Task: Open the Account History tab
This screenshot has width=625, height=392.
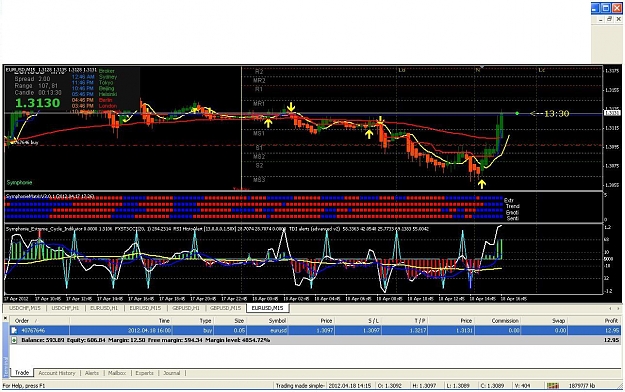Action: 57,373
